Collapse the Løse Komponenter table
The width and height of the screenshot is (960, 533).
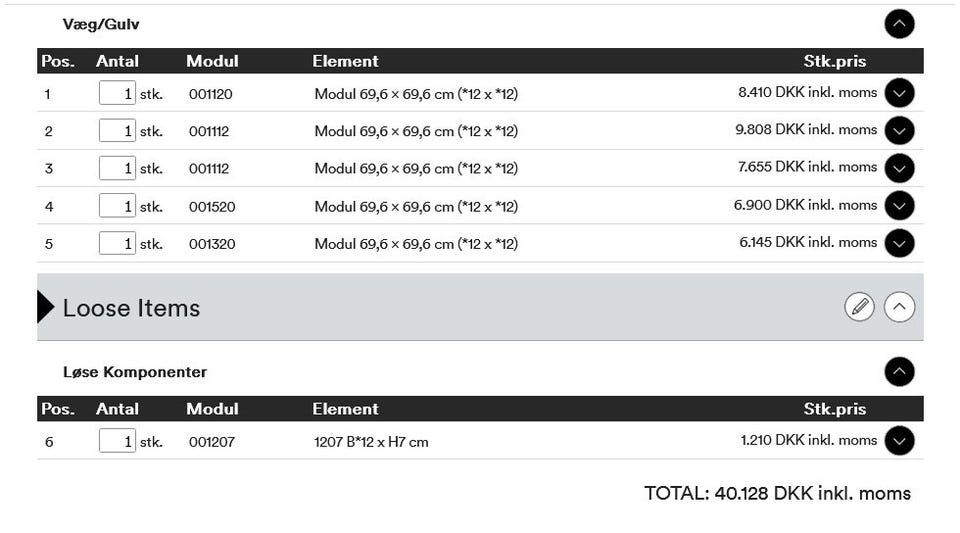click(x=899, y=372)
